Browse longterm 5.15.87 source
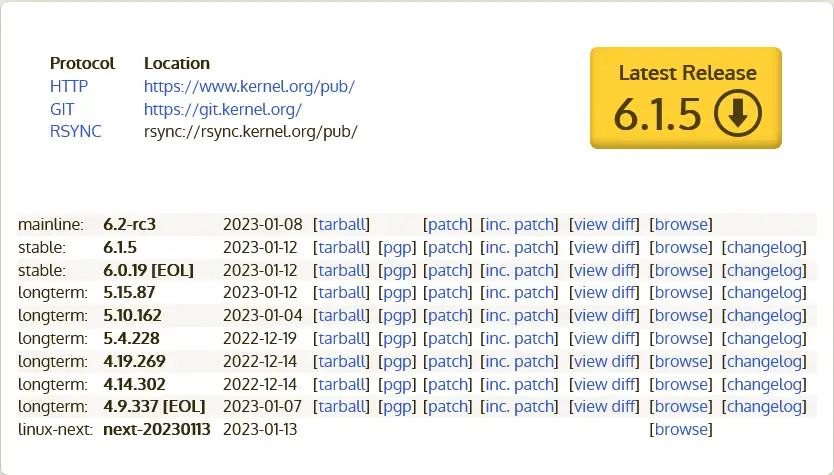 (x=681, y=293)
